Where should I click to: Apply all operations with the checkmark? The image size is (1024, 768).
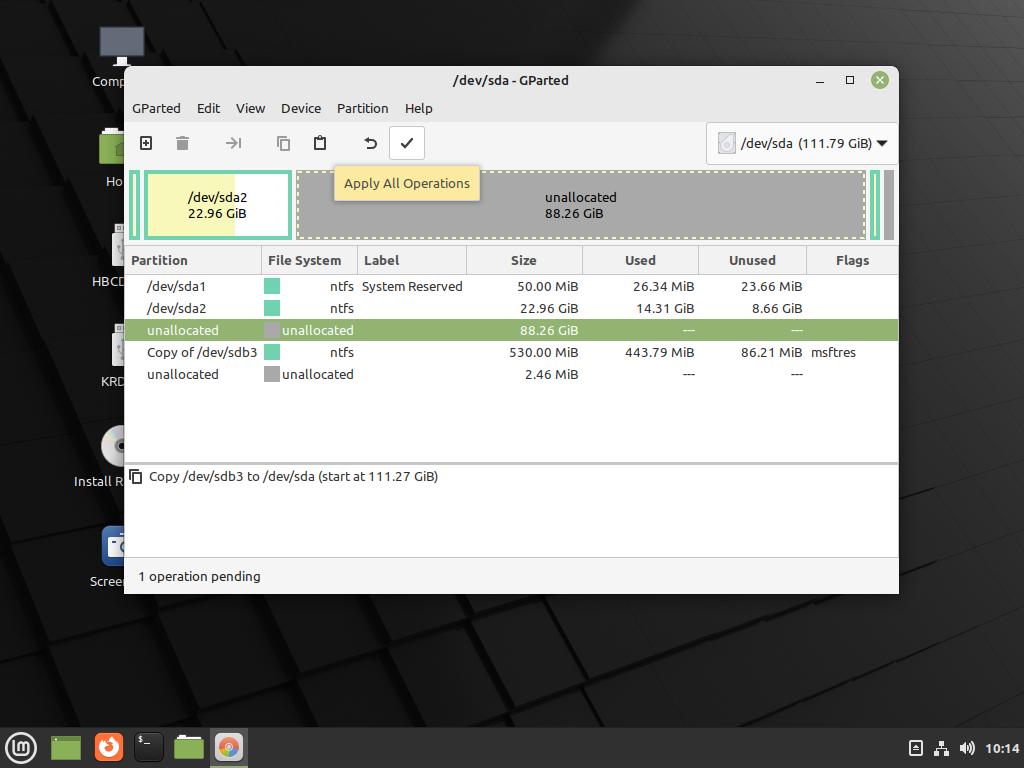coord(407,143)
